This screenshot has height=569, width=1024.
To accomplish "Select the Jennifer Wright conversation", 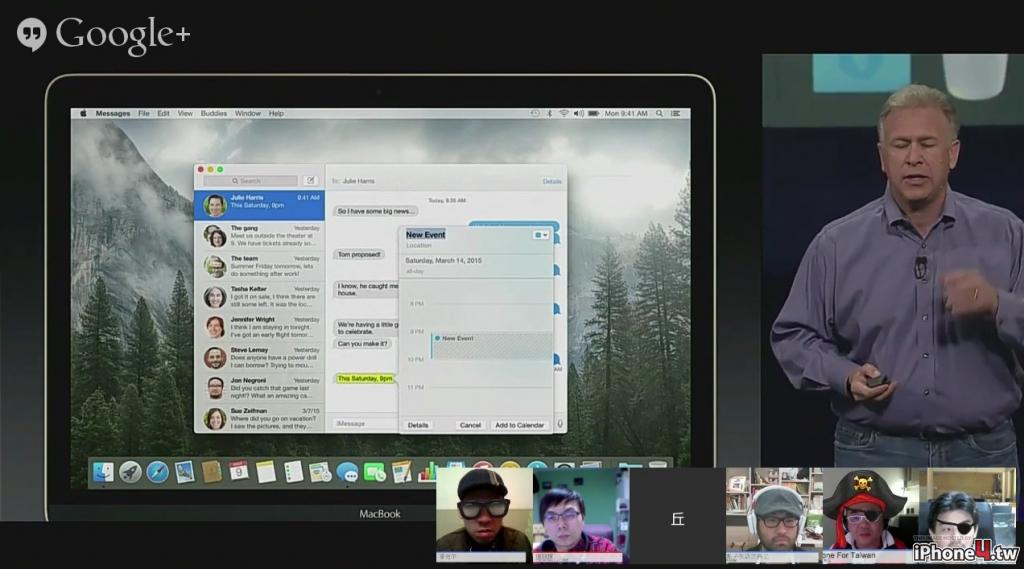I will [259, 327].
